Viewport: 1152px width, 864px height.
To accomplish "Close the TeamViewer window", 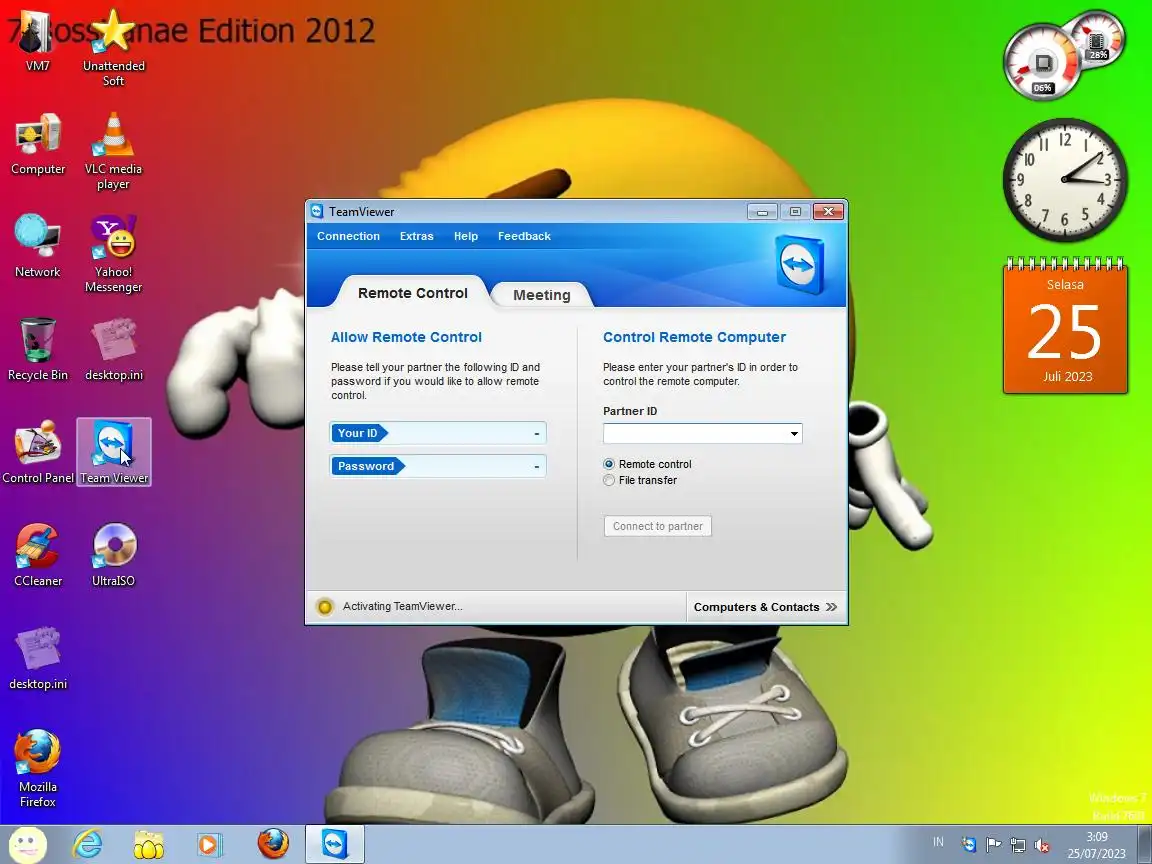I will tap(828, 212).
